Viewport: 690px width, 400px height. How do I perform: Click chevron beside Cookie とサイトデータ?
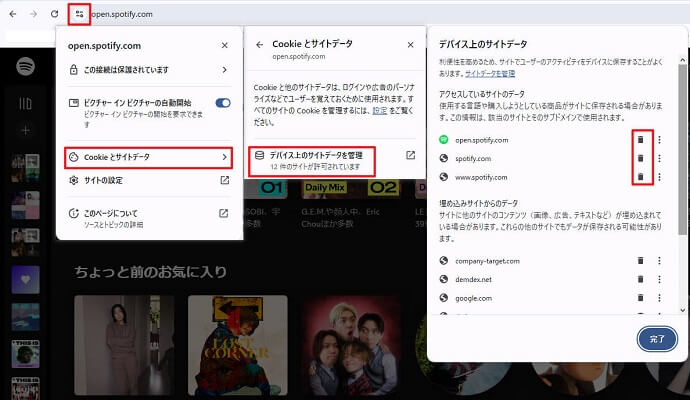[x=224, y=157]
